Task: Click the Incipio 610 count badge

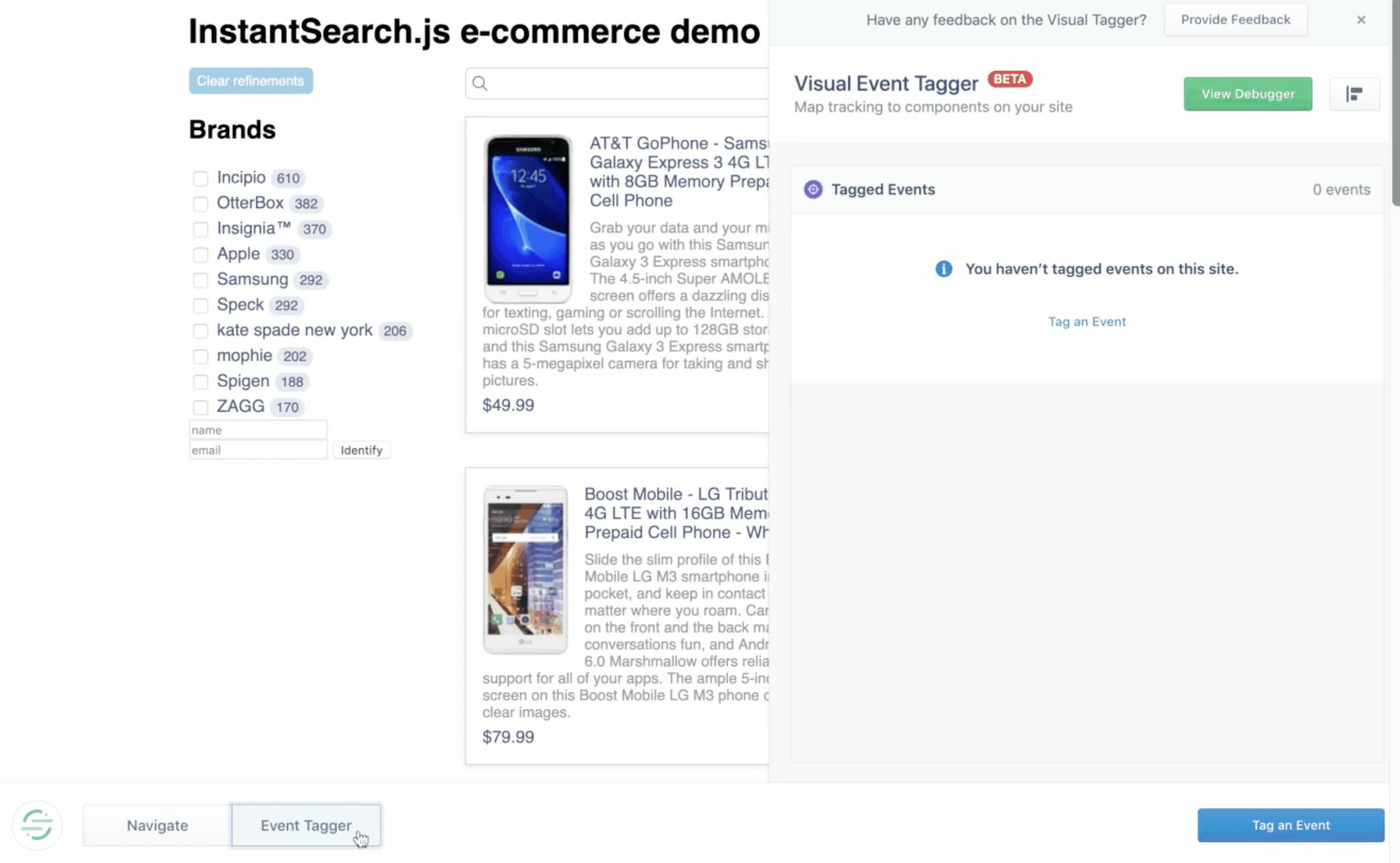Action: click(x=288, y=178)
